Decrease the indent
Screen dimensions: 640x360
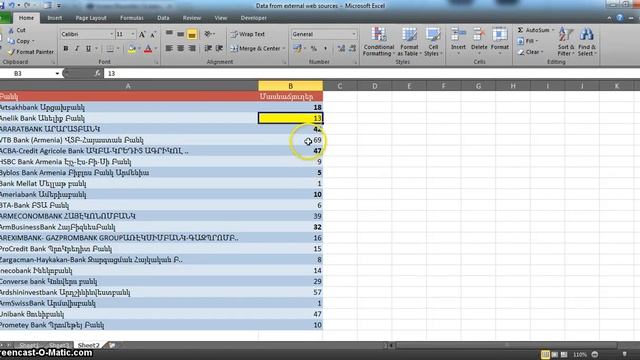click(208, 49)
